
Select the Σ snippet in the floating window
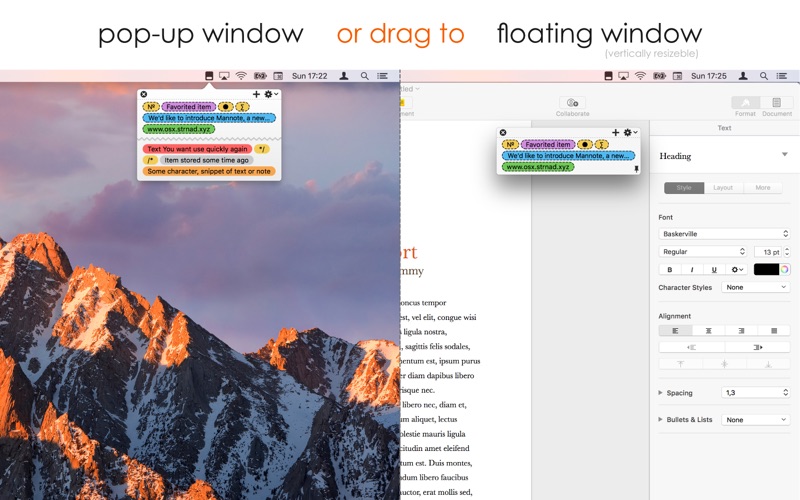[602, 144]
